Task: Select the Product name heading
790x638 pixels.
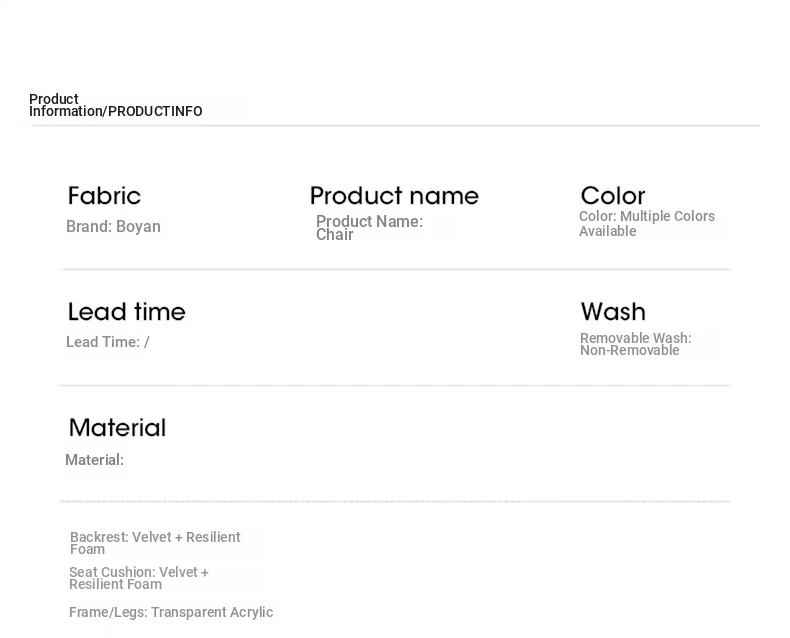Action: [394, 196]
